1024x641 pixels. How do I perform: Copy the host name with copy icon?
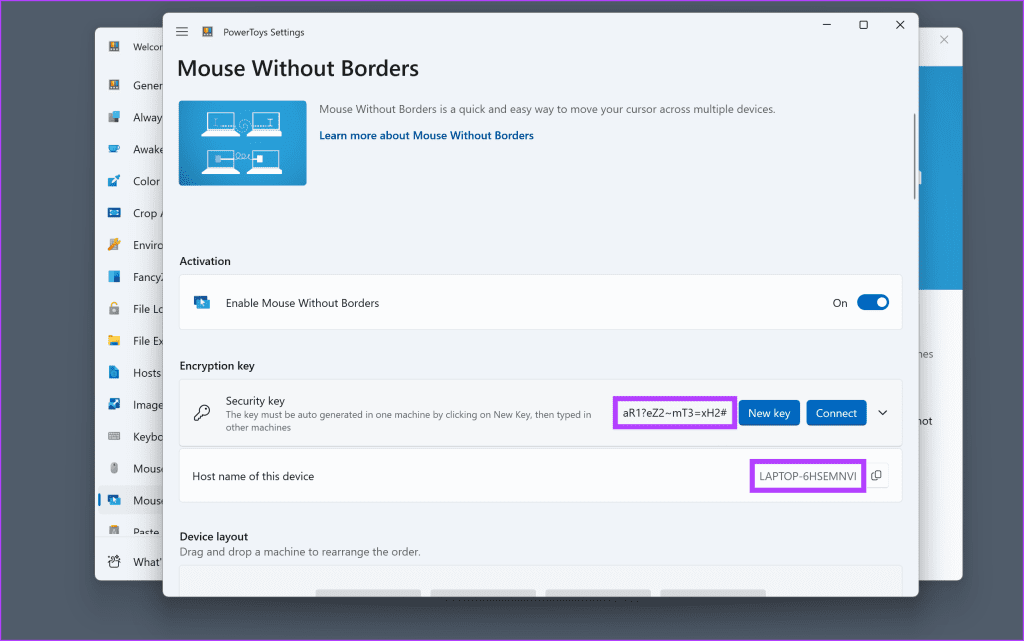click(x=876, y=476)
